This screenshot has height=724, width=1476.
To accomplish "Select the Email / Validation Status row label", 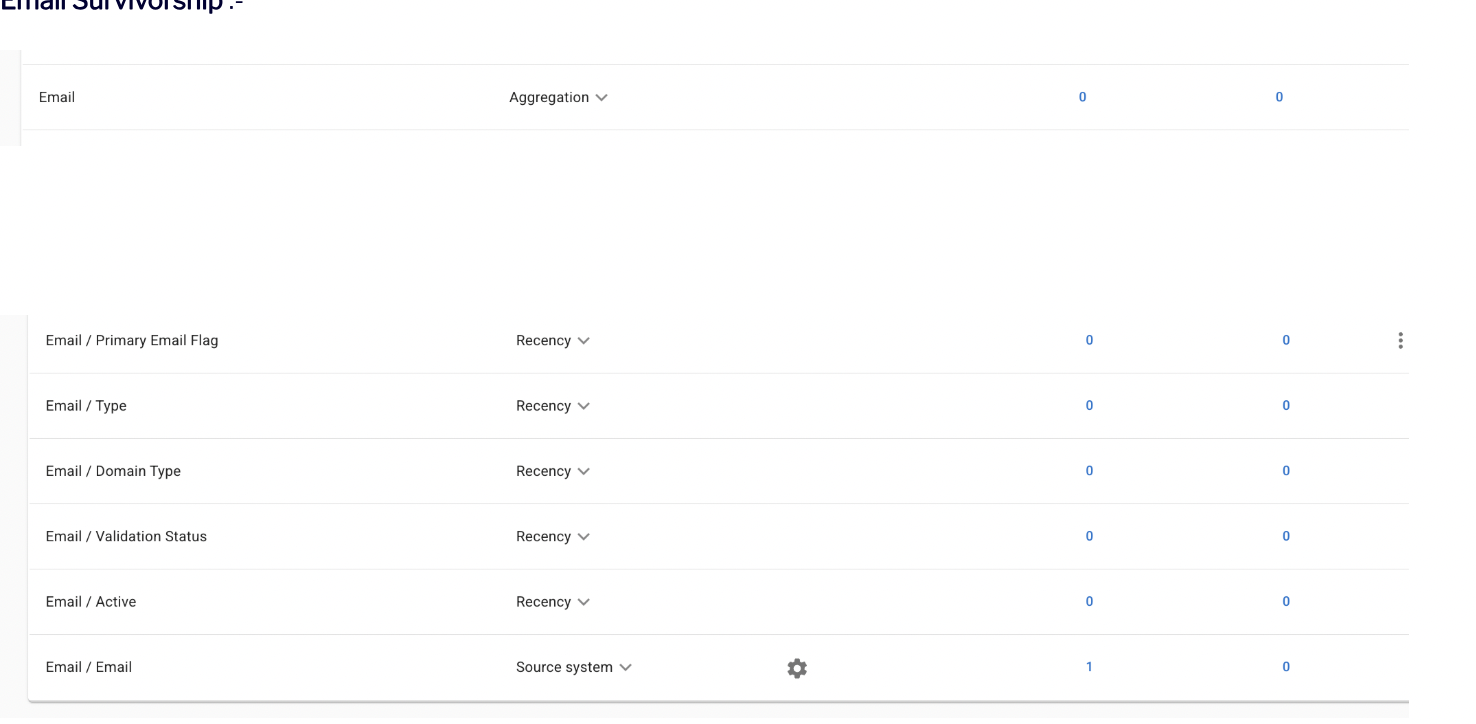I will [126, 537].
